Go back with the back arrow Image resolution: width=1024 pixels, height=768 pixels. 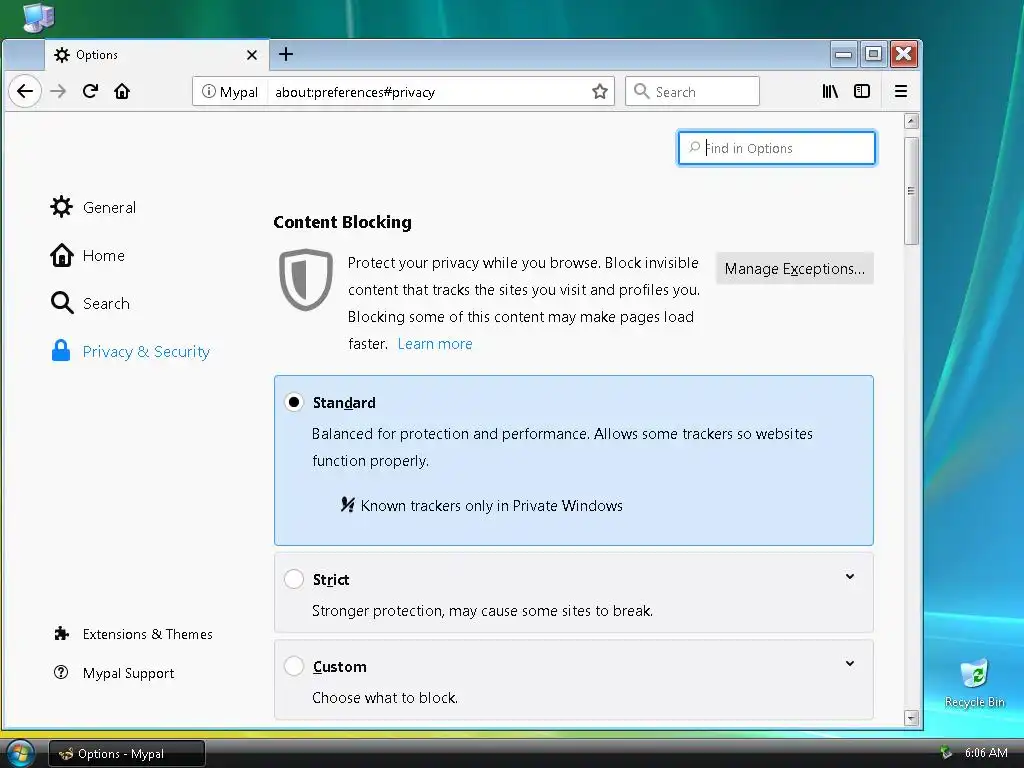pos(25,91)
